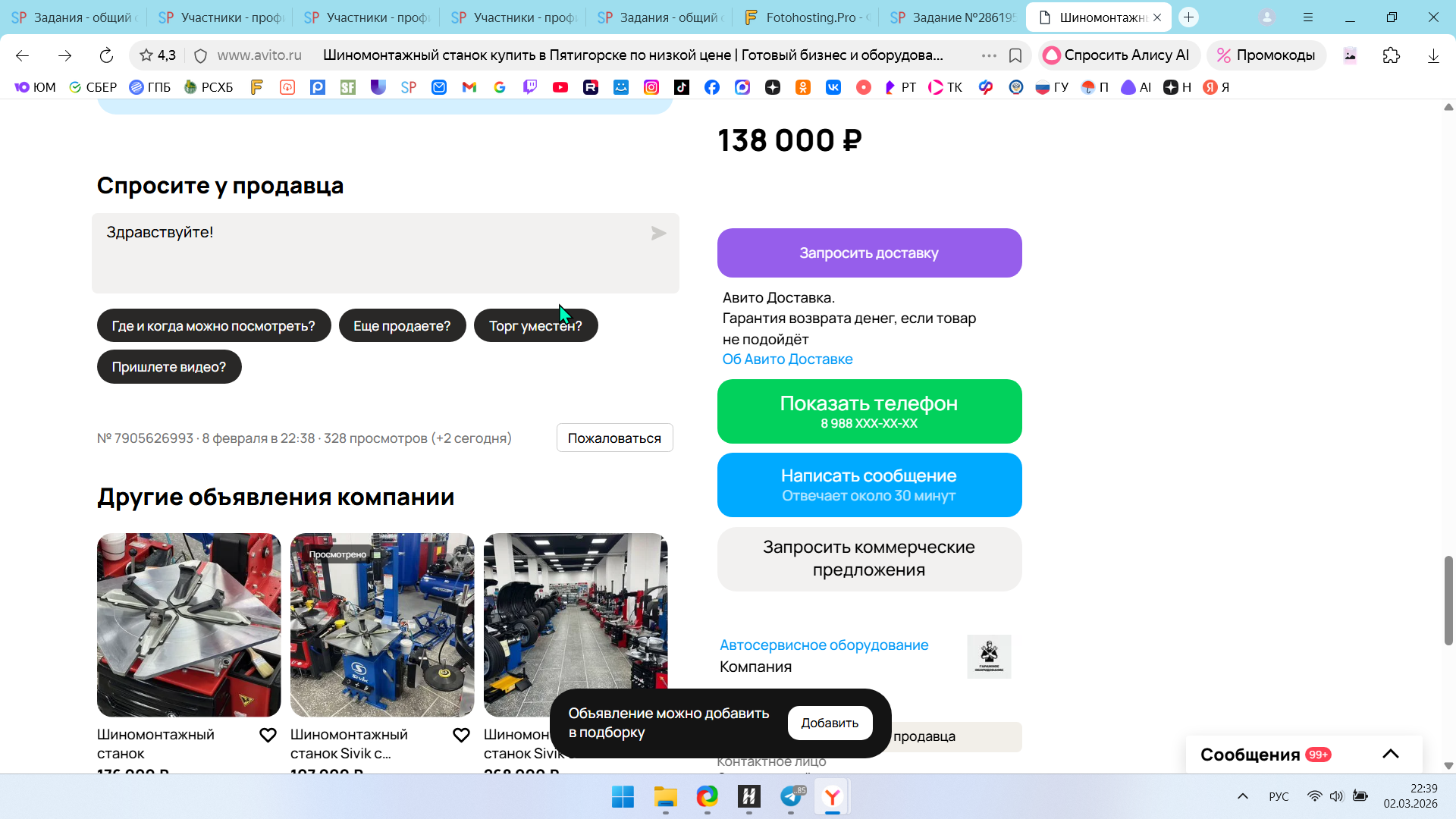Open the new tab plus button

click(1189, 17)
